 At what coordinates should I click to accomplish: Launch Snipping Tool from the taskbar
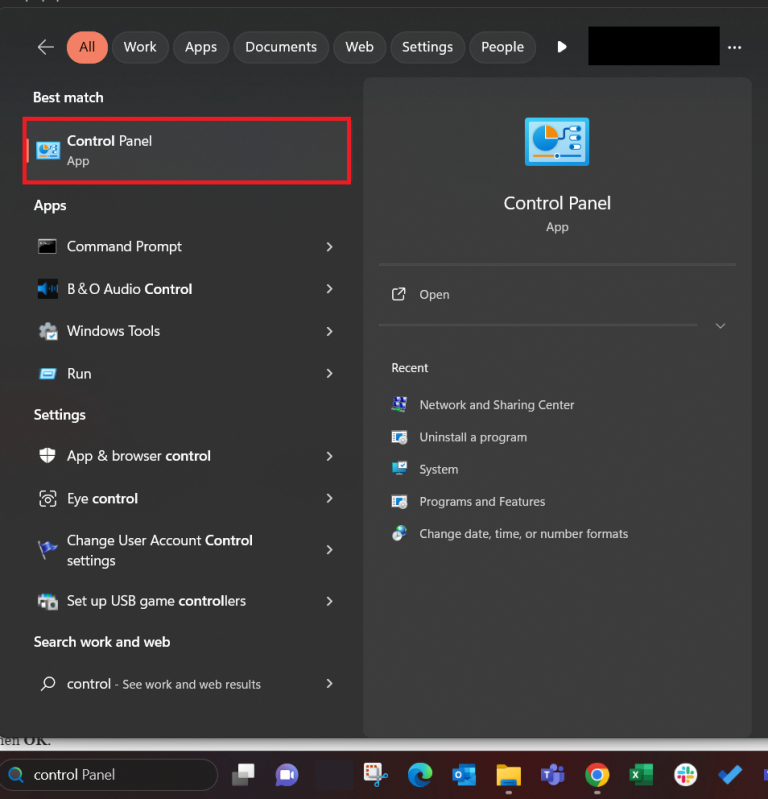[x=375, y=775]
